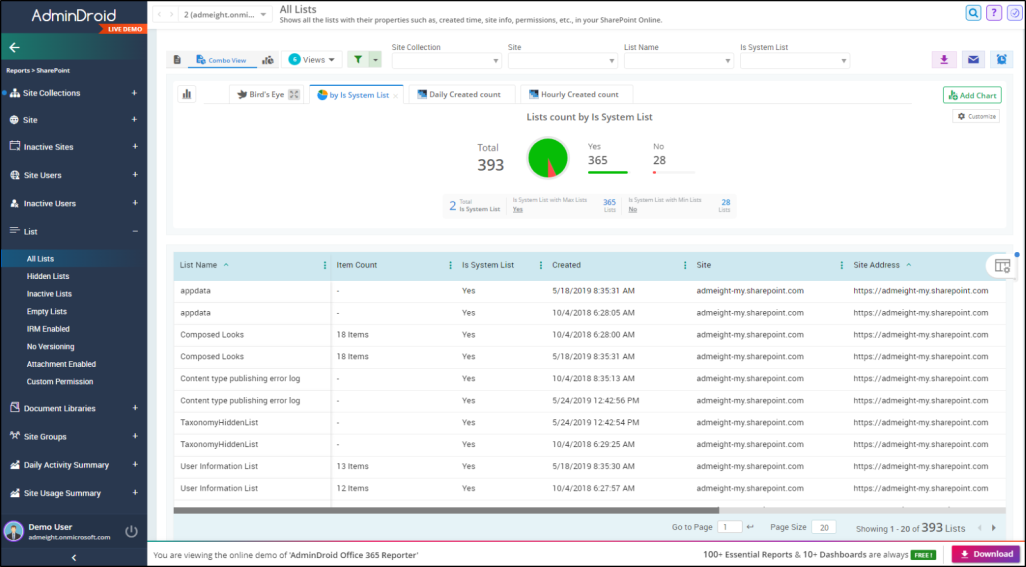This screenshot has height=567, width=1026.
Task: Open Inactive Lists report
Action: point(49,294)
